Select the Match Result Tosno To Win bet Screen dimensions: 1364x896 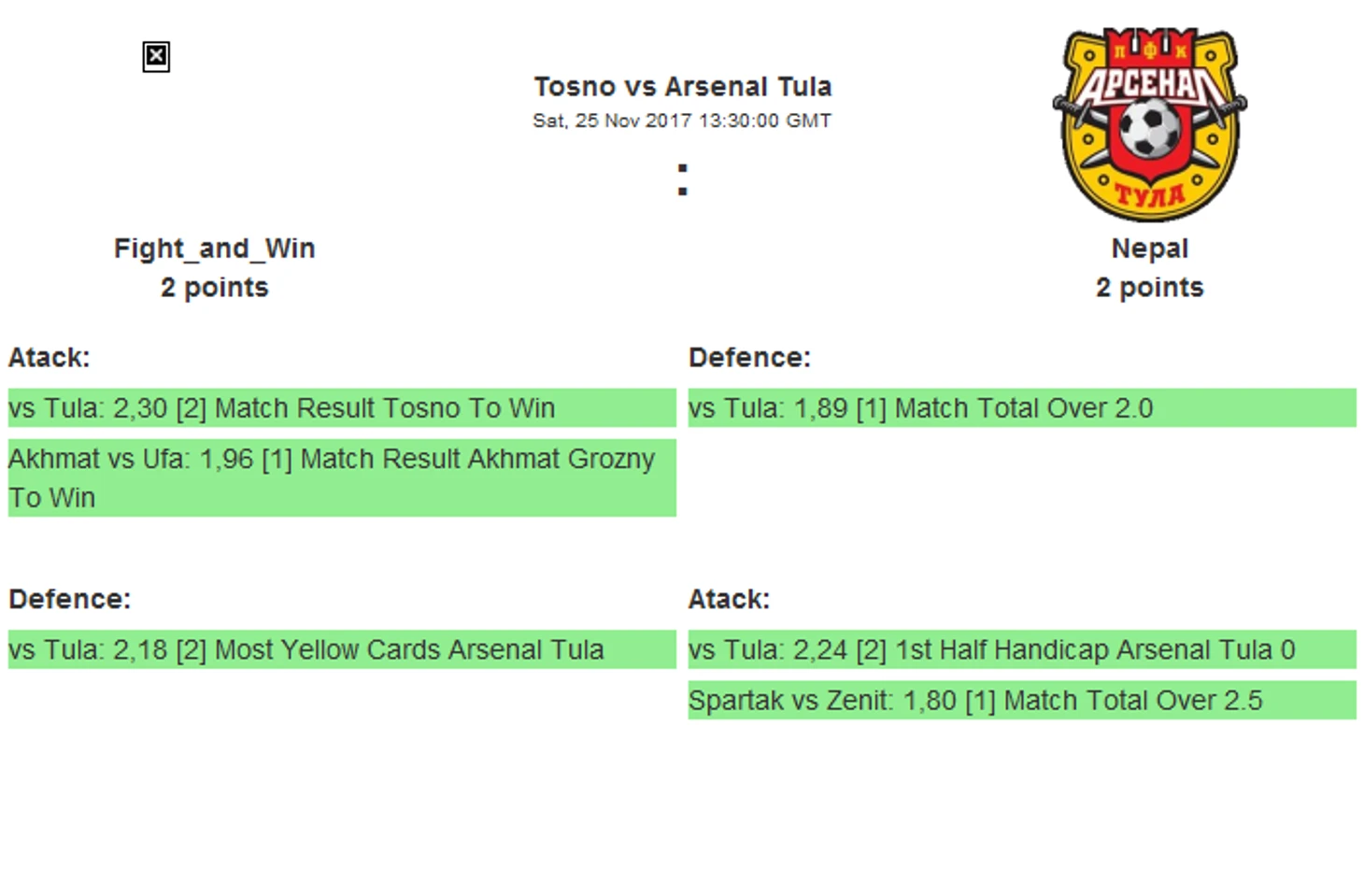click(x=342, y=408)
